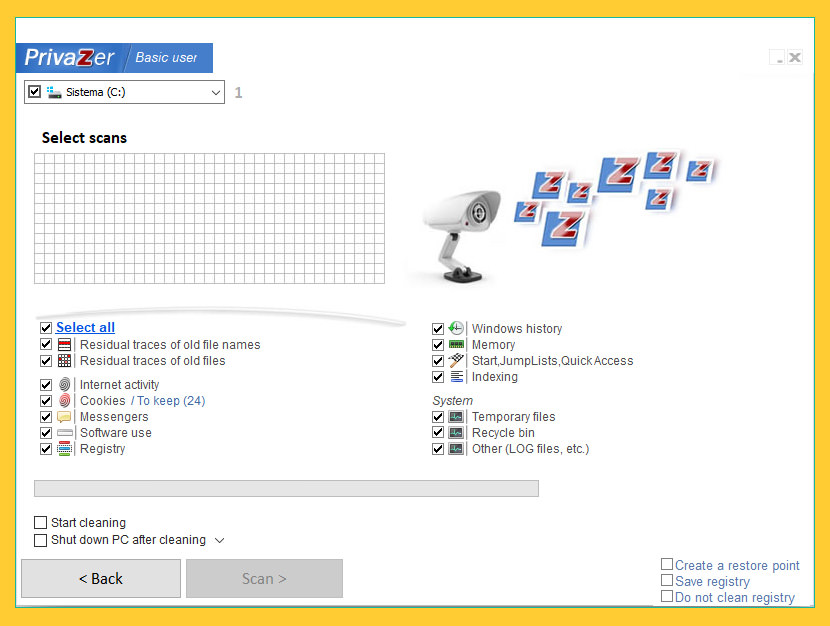830x626 pixels.
Task: Open the cookies To keep (24) list
Action: coord(169,400)
